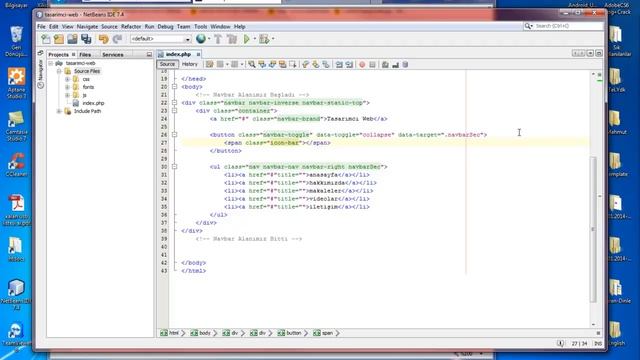Image resolution: width=640 pixels, height=360 pixels.
Task: Click the Stop Macro Recording icon
Action: pos(372,64)
